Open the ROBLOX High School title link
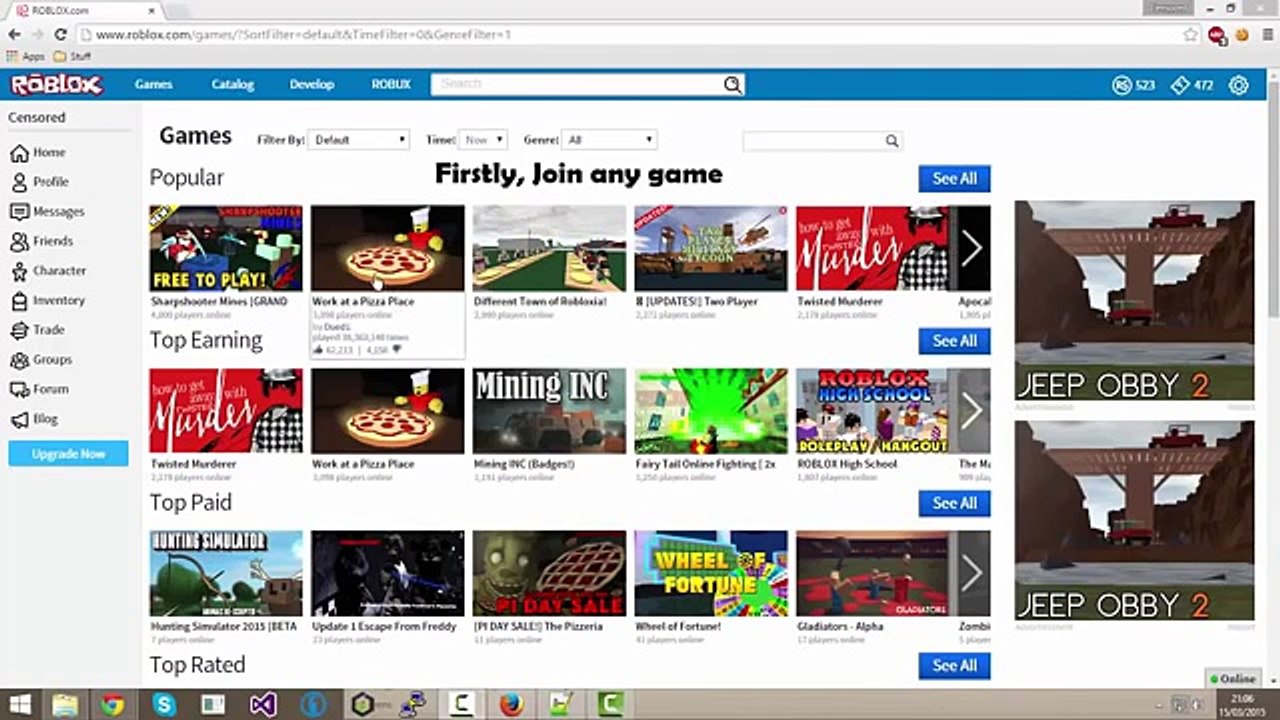1280x720 pixels. point(847,464)
